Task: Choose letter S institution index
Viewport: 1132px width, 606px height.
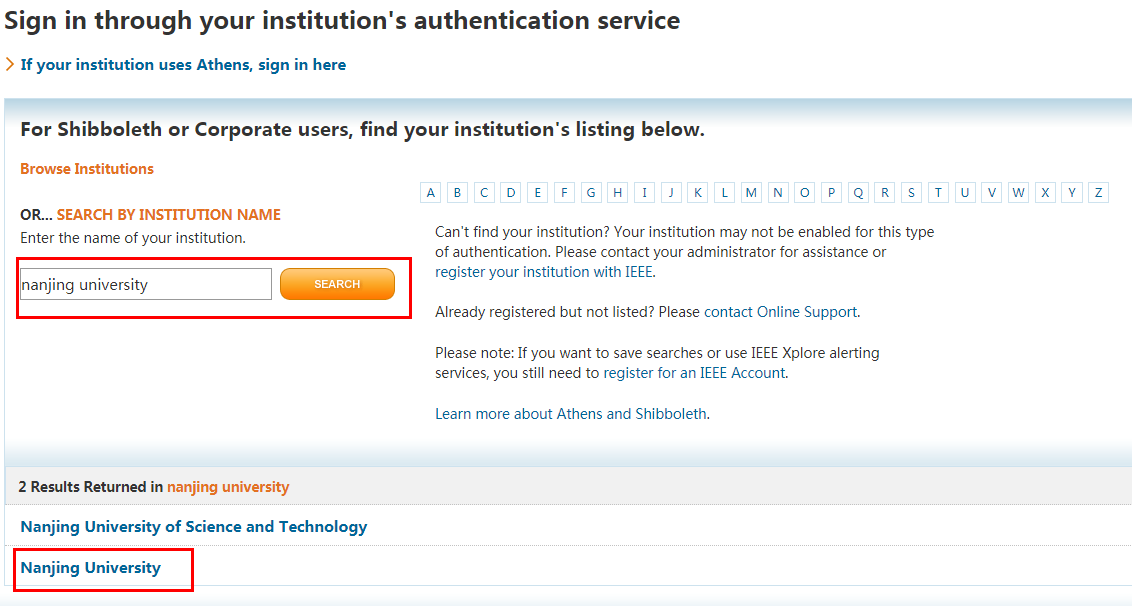Action: point(912,193)
